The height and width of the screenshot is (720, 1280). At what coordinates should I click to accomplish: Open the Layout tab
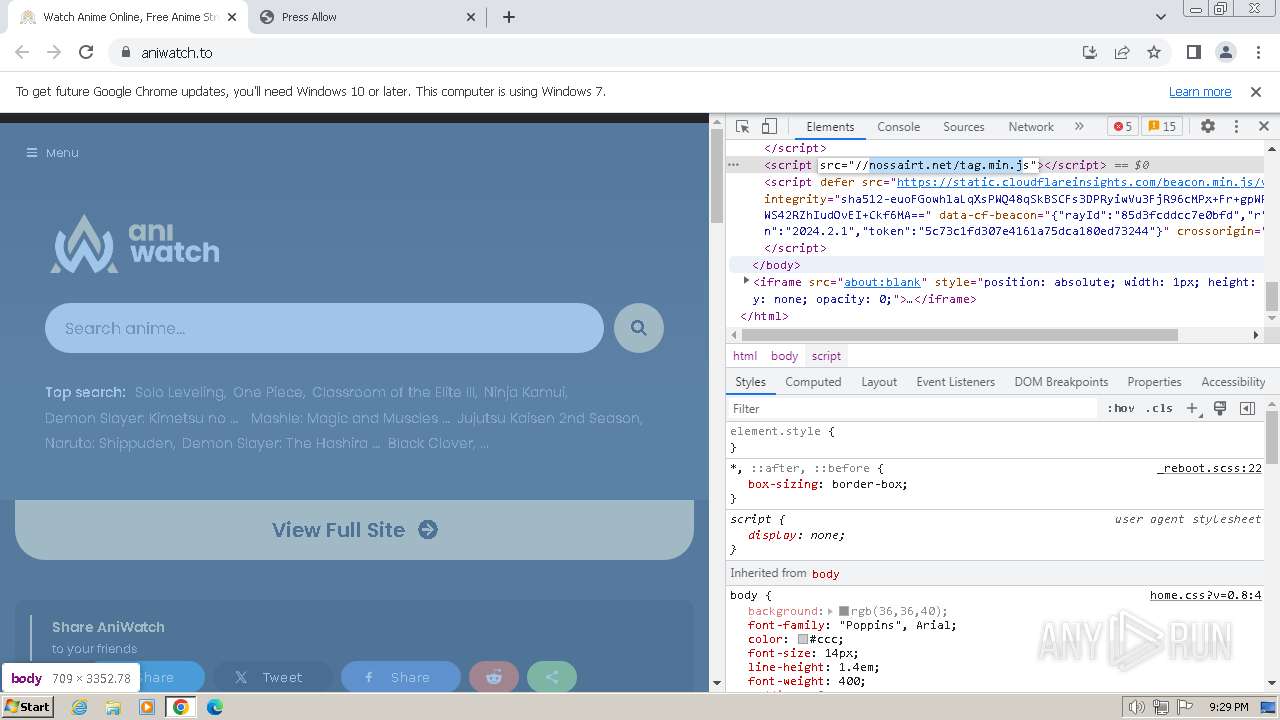pyautogui.click(x=879, y=382)
